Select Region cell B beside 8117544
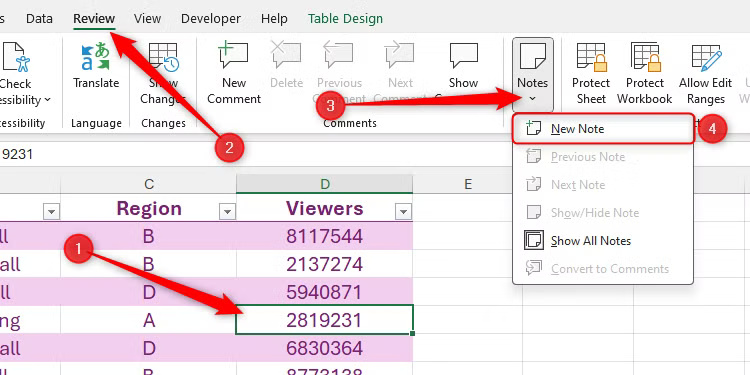 [x=149, y=236]
